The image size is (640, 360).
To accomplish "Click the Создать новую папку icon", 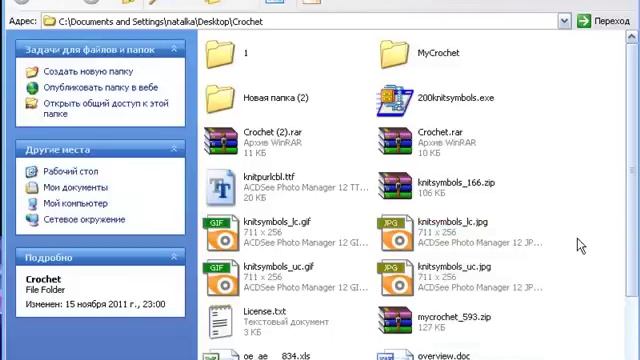I will pyautogui.click(x=32, y=72).
